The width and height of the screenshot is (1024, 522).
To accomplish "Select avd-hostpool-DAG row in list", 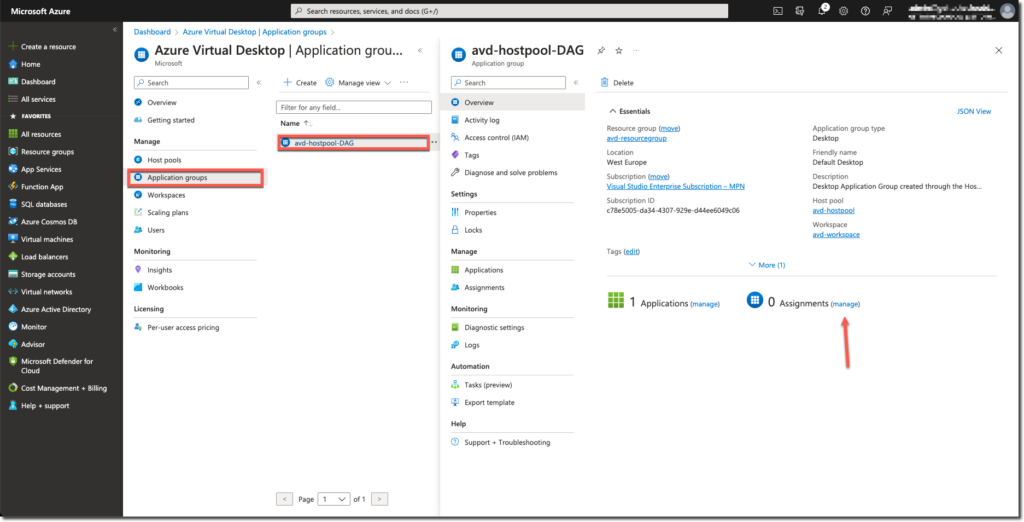I will [353, 142].
